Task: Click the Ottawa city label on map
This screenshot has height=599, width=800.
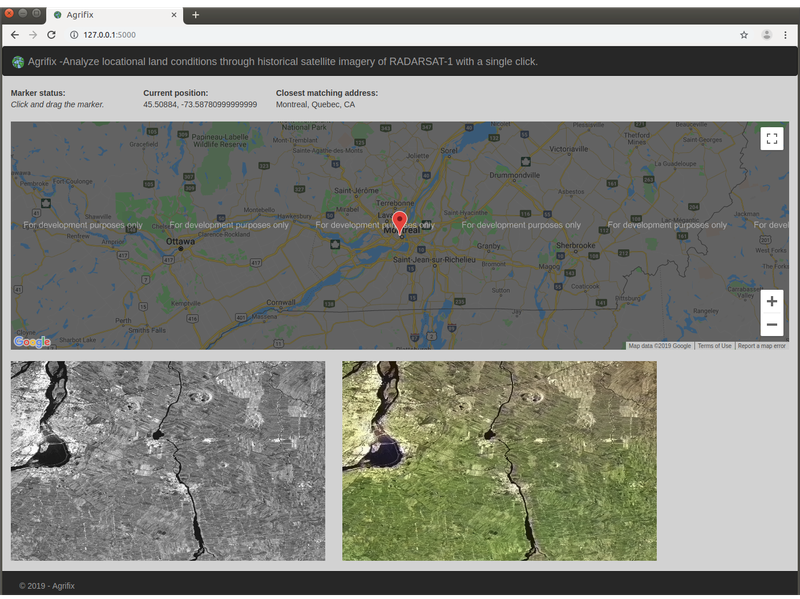Action: 181,241
